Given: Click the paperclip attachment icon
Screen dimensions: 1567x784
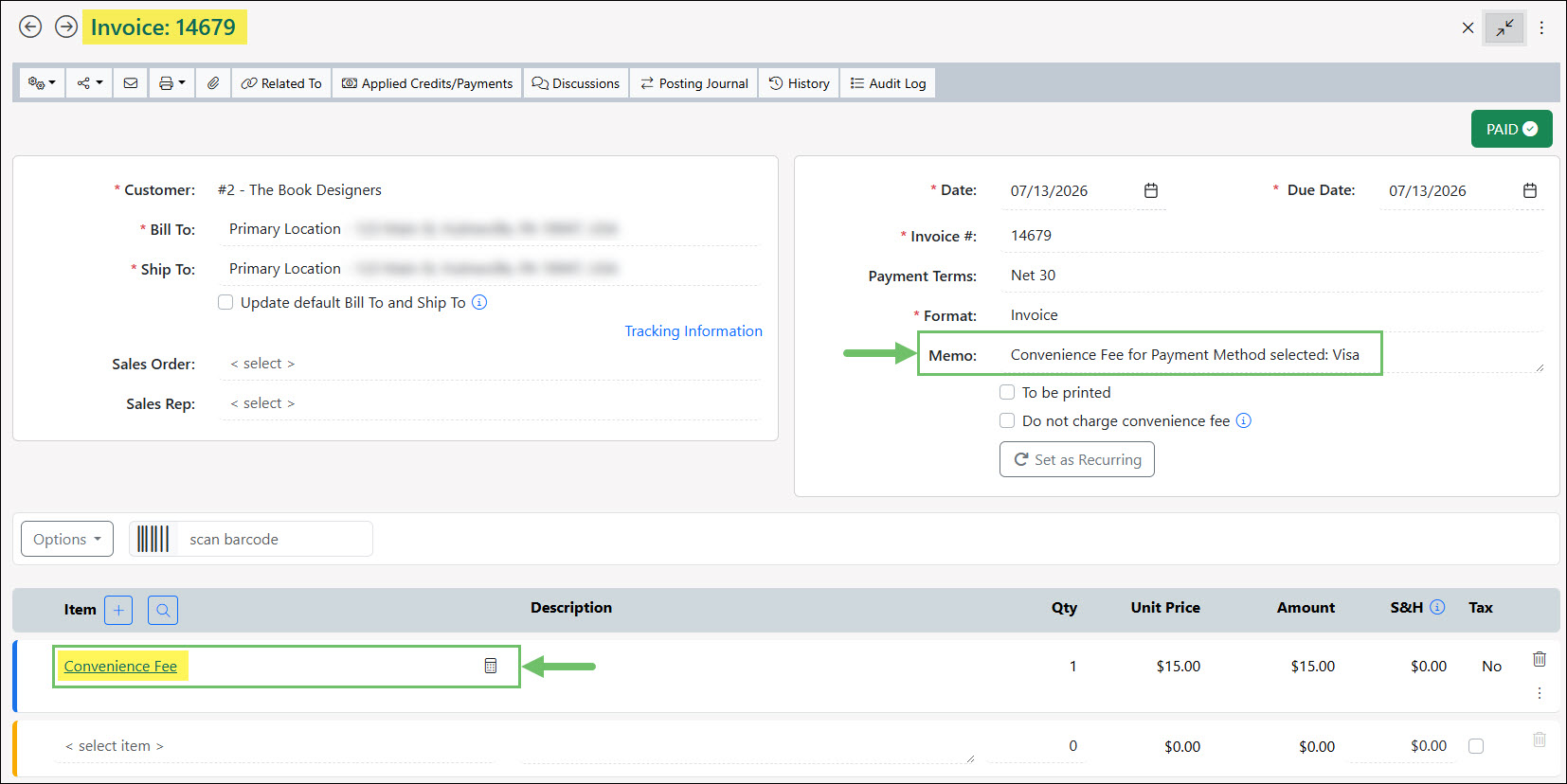Looking at the screenshot, I should [213, 83].
